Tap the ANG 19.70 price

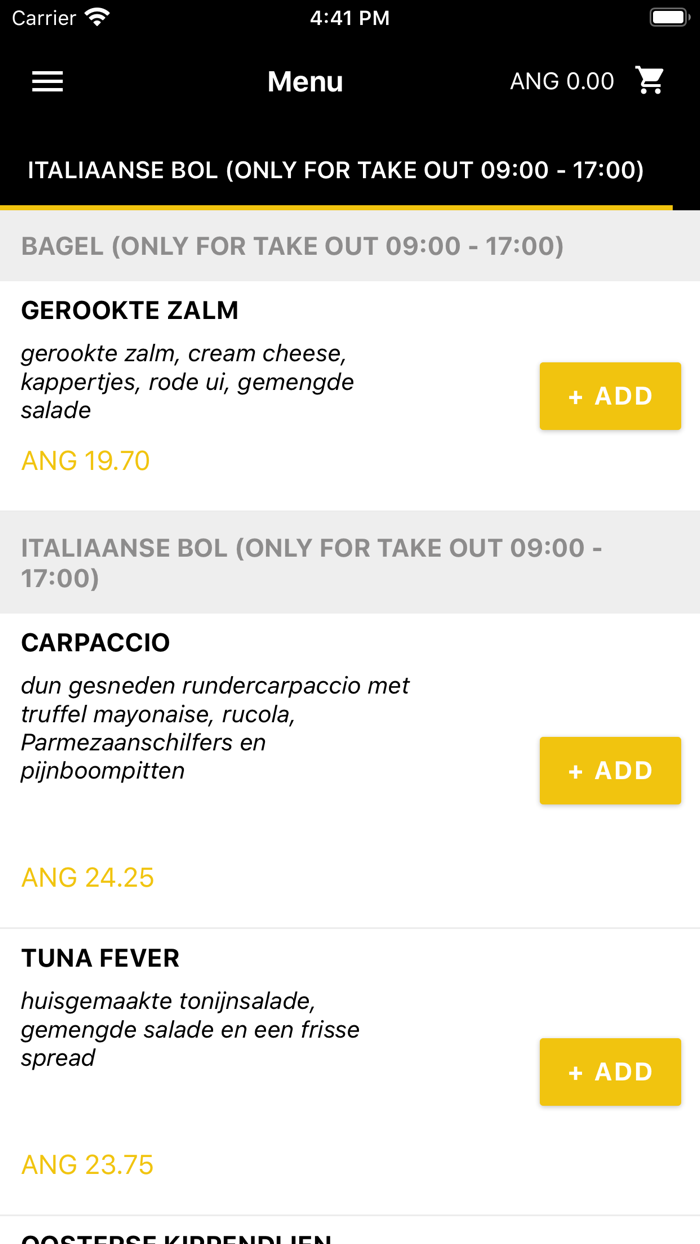85,461
